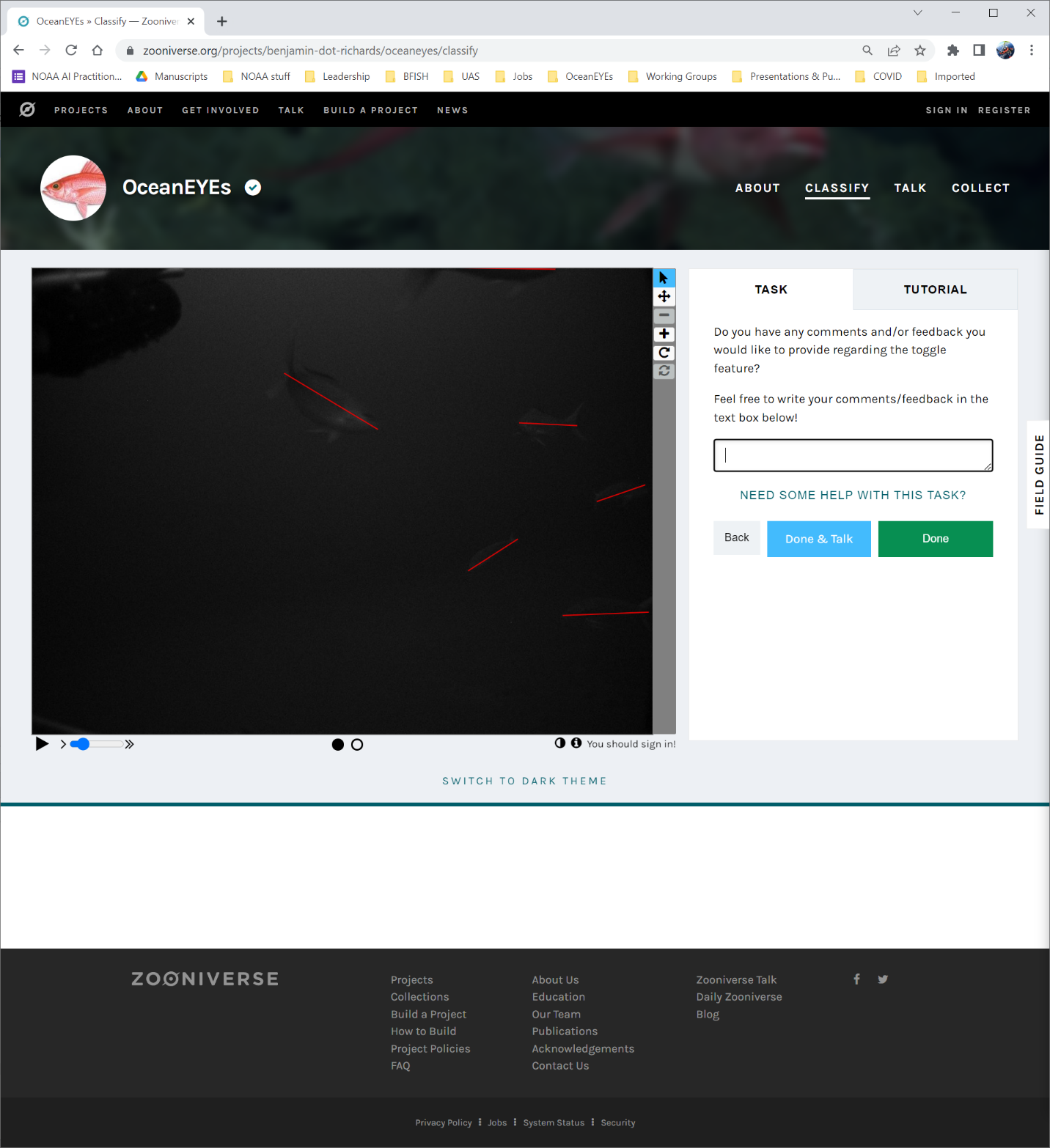Click the Register link
The width and height of the screenshot is (1050, 1148).
[x=1004, y=110]
